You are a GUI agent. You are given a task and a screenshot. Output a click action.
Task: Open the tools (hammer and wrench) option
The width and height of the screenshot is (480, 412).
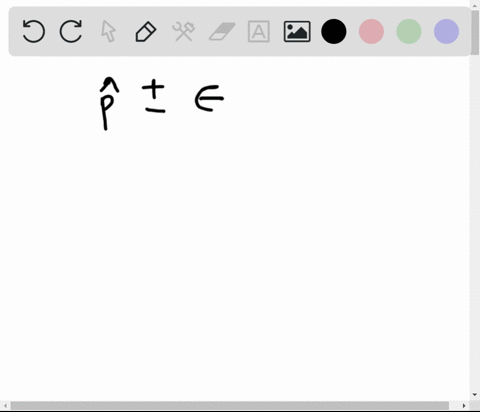pos(184,31)
